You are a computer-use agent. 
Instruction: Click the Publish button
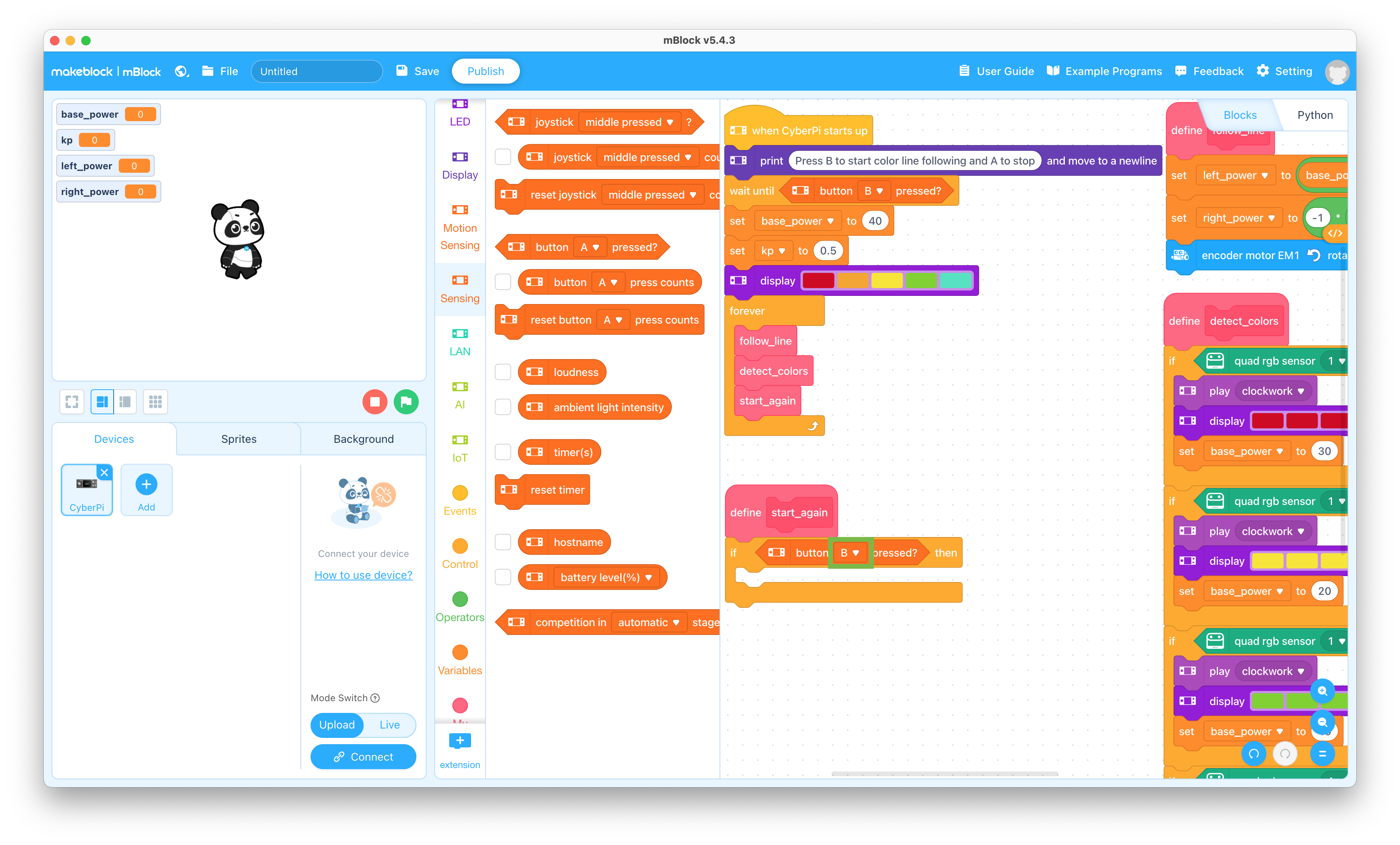click(487, 71)
